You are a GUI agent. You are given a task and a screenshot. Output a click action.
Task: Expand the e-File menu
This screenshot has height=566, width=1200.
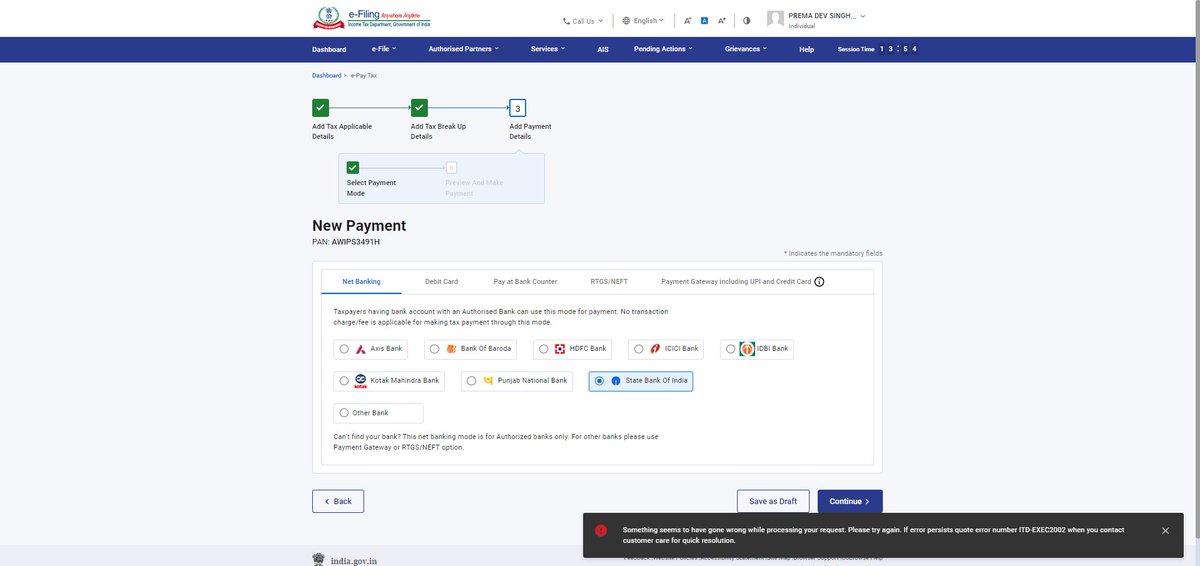384,49
